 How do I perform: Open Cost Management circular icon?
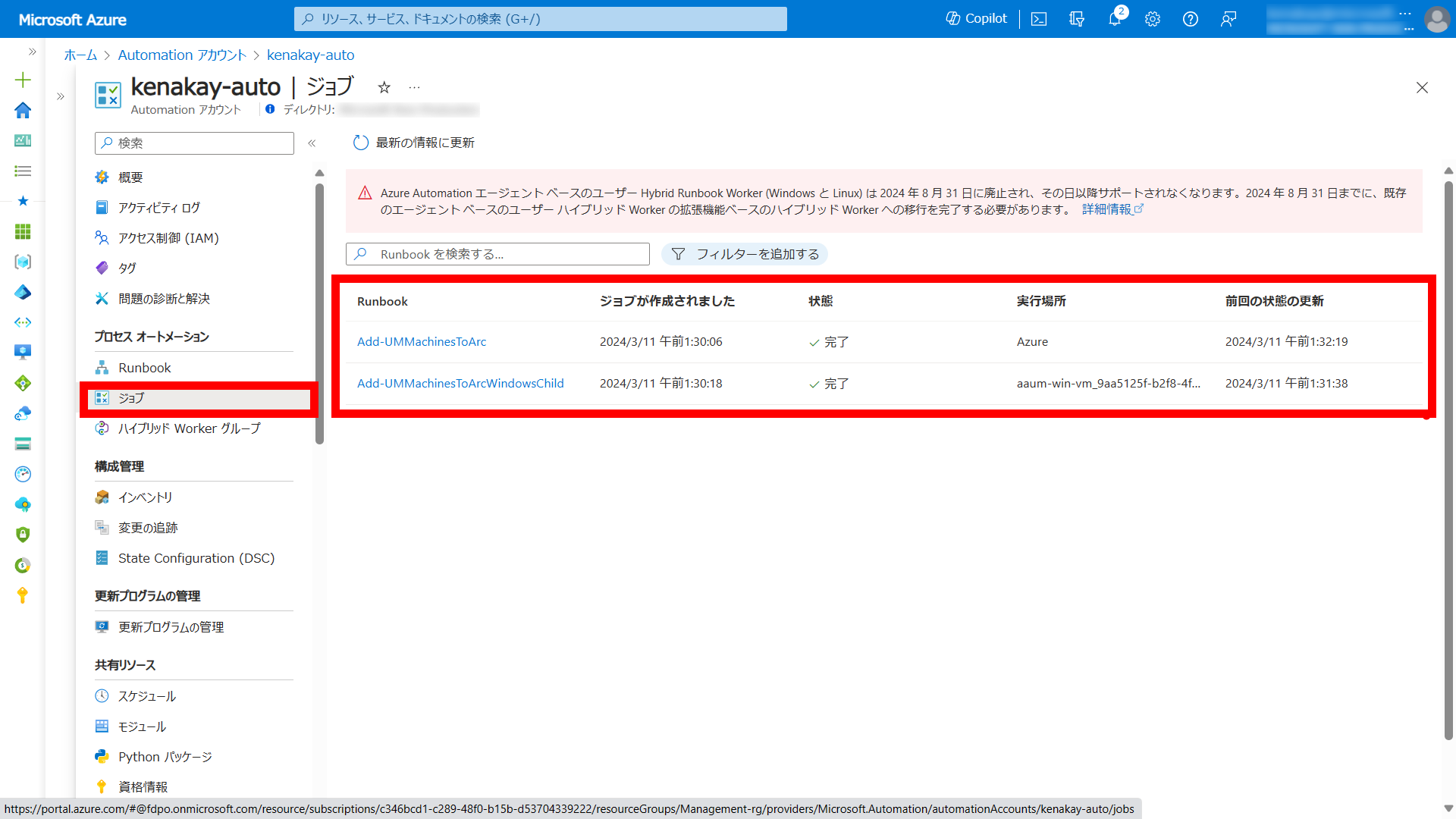point(23,565)
